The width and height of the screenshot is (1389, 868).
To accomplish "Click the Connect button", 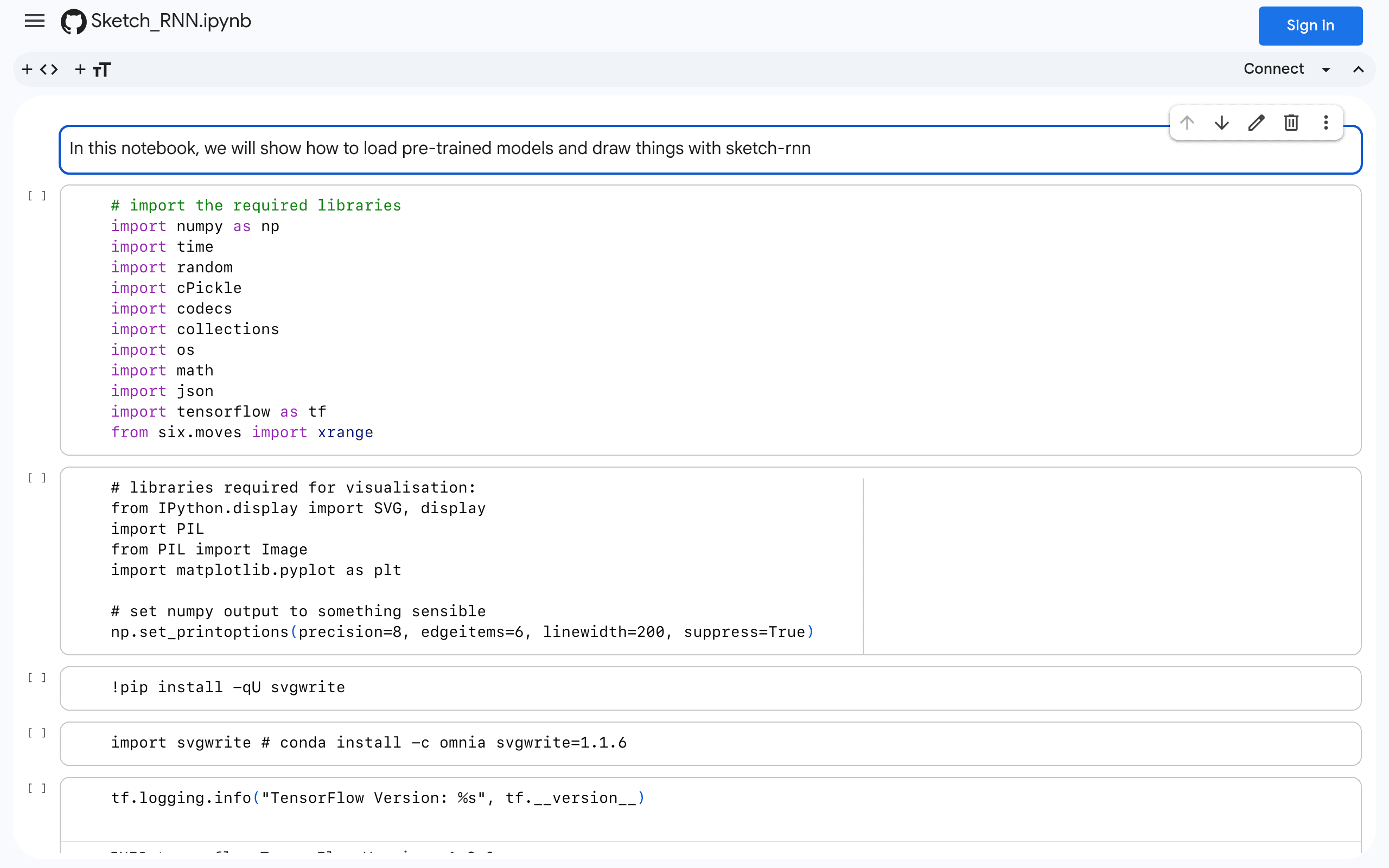I will click(x=1273, y=69).
